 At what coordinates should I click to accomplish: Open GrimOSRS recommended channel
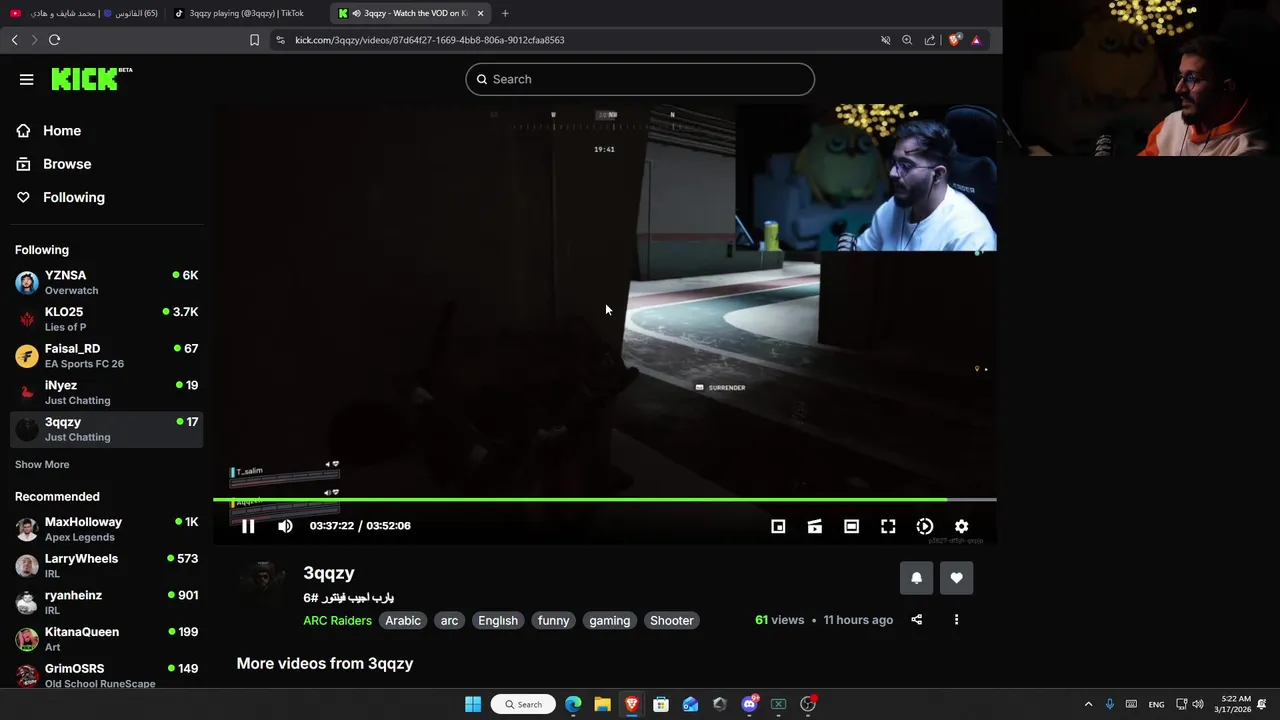coord(107,676)
